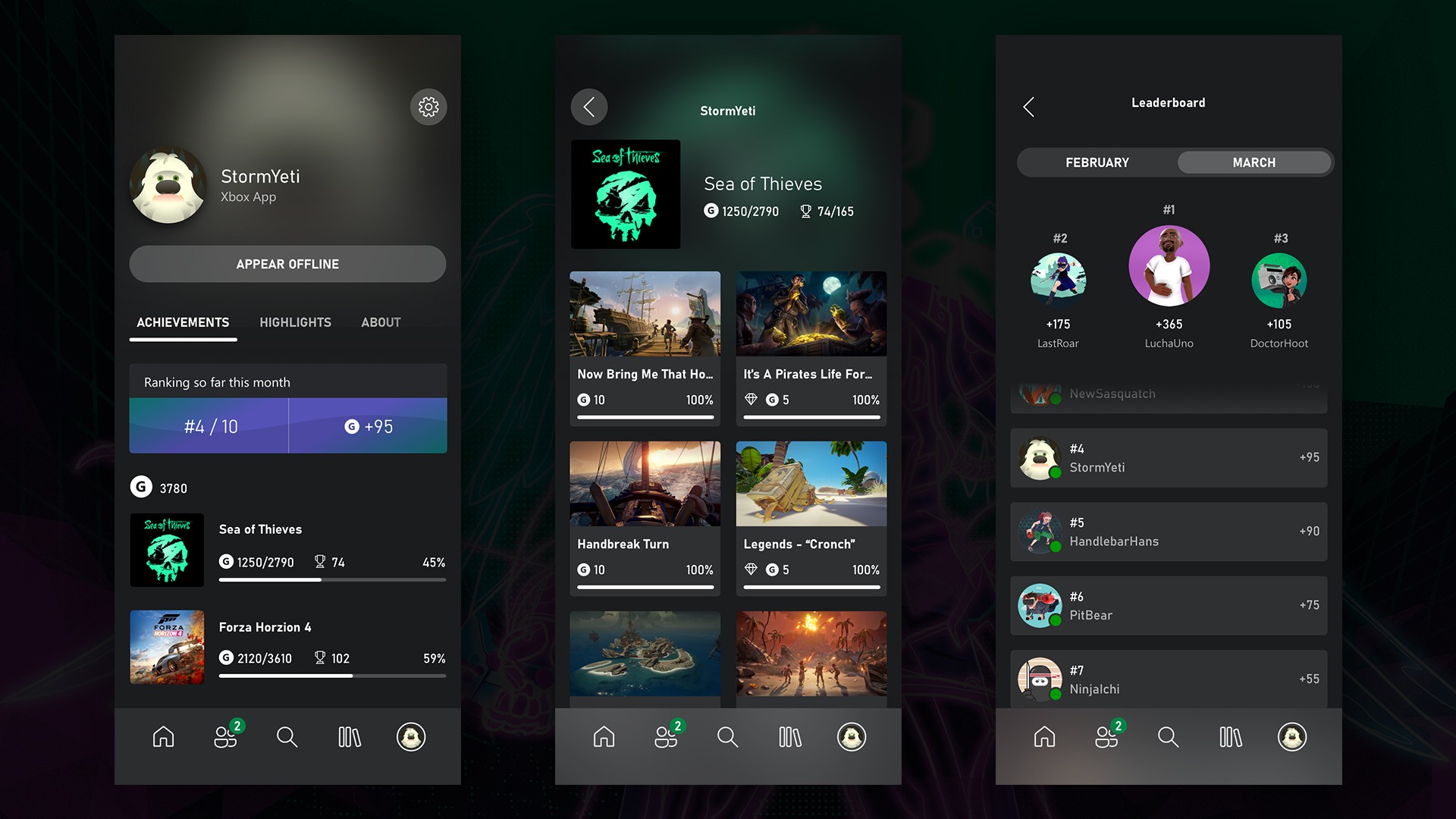1456x819 pixels.
Task: Switch to HIGHLIGHTS tab on profile
Action: (294, 322)
